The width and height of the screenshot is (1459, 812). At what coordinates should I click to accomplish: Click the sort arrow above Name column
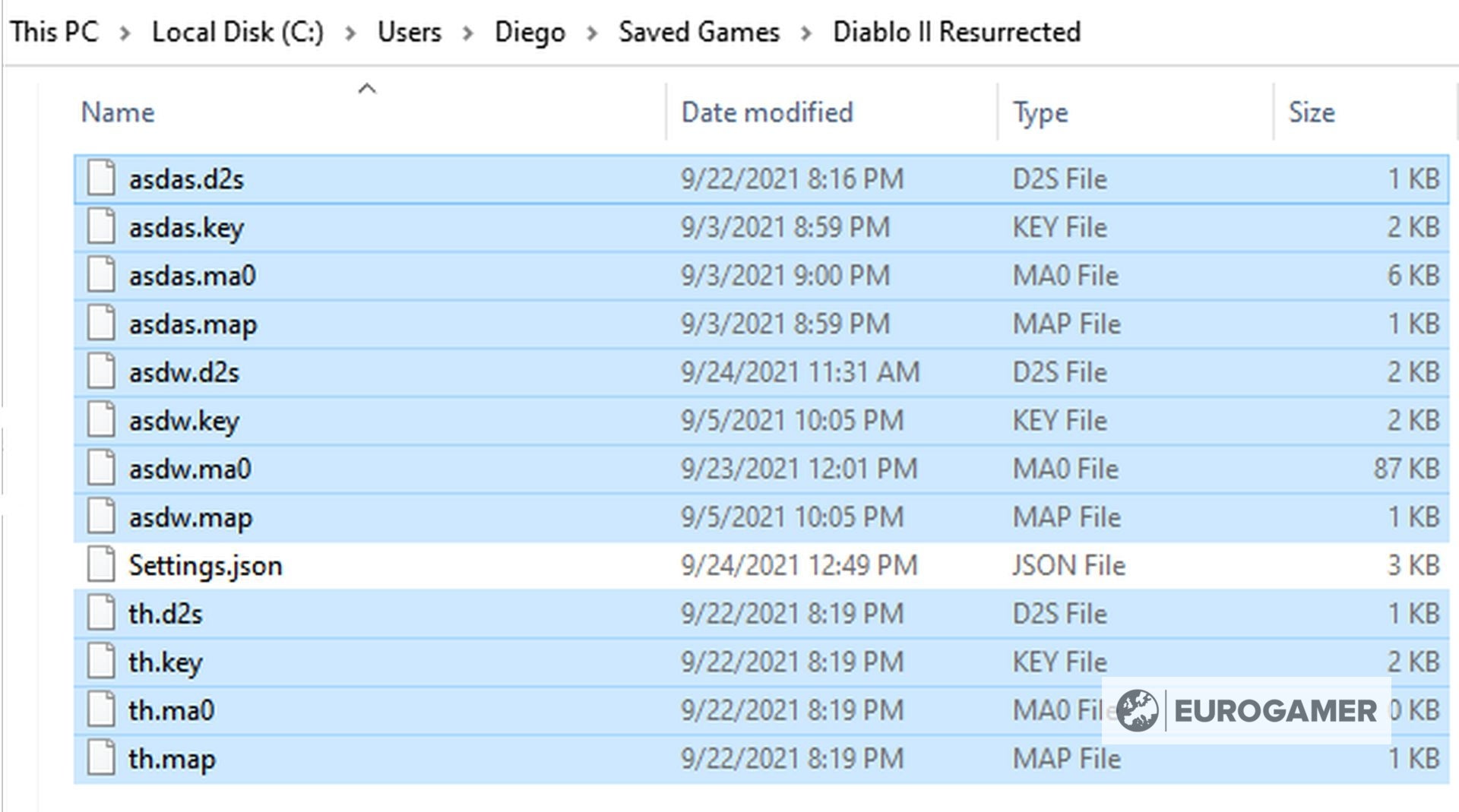pos(368,87)
